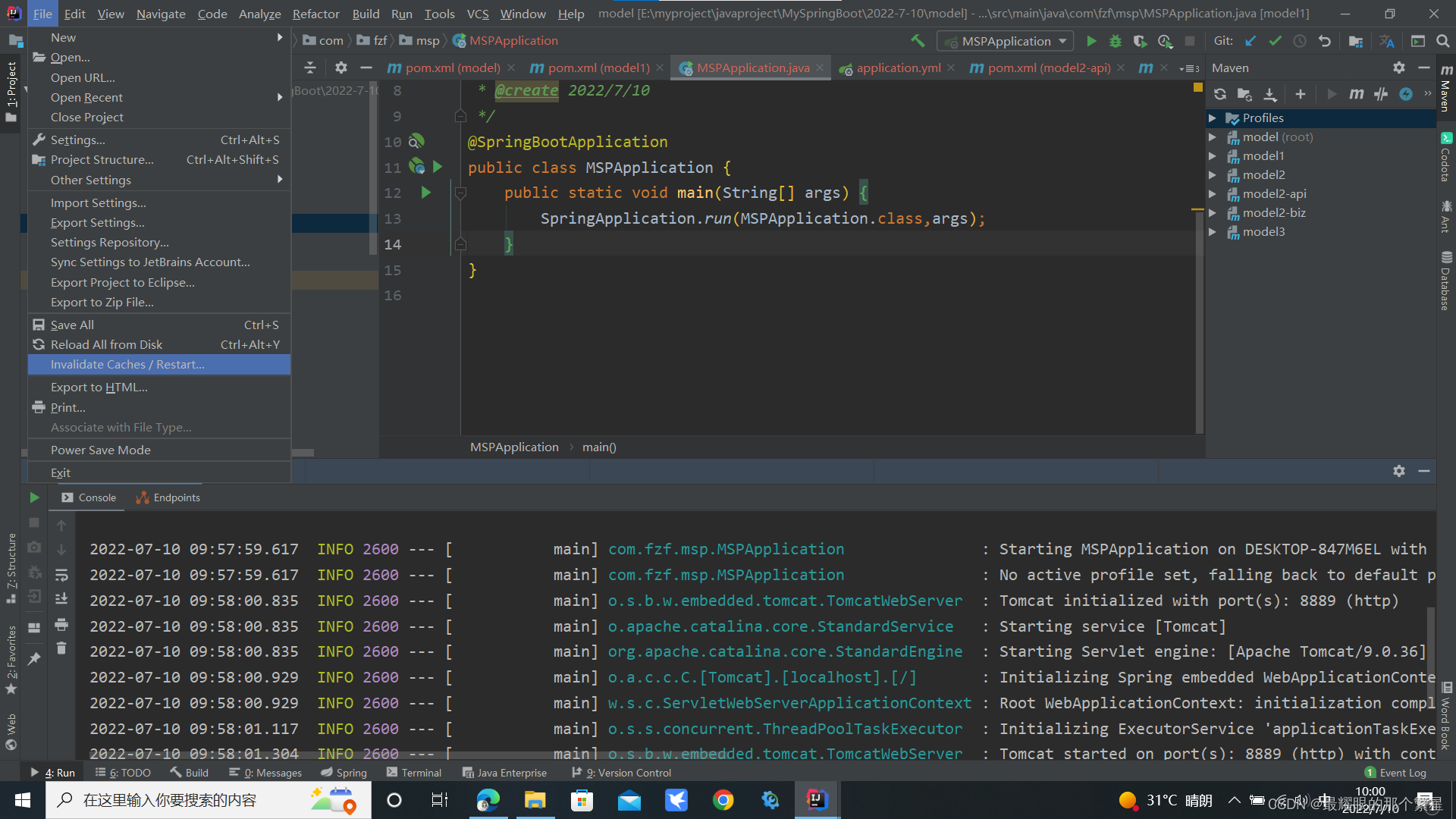Click the green Run button in toolbar

[1091, 41]
